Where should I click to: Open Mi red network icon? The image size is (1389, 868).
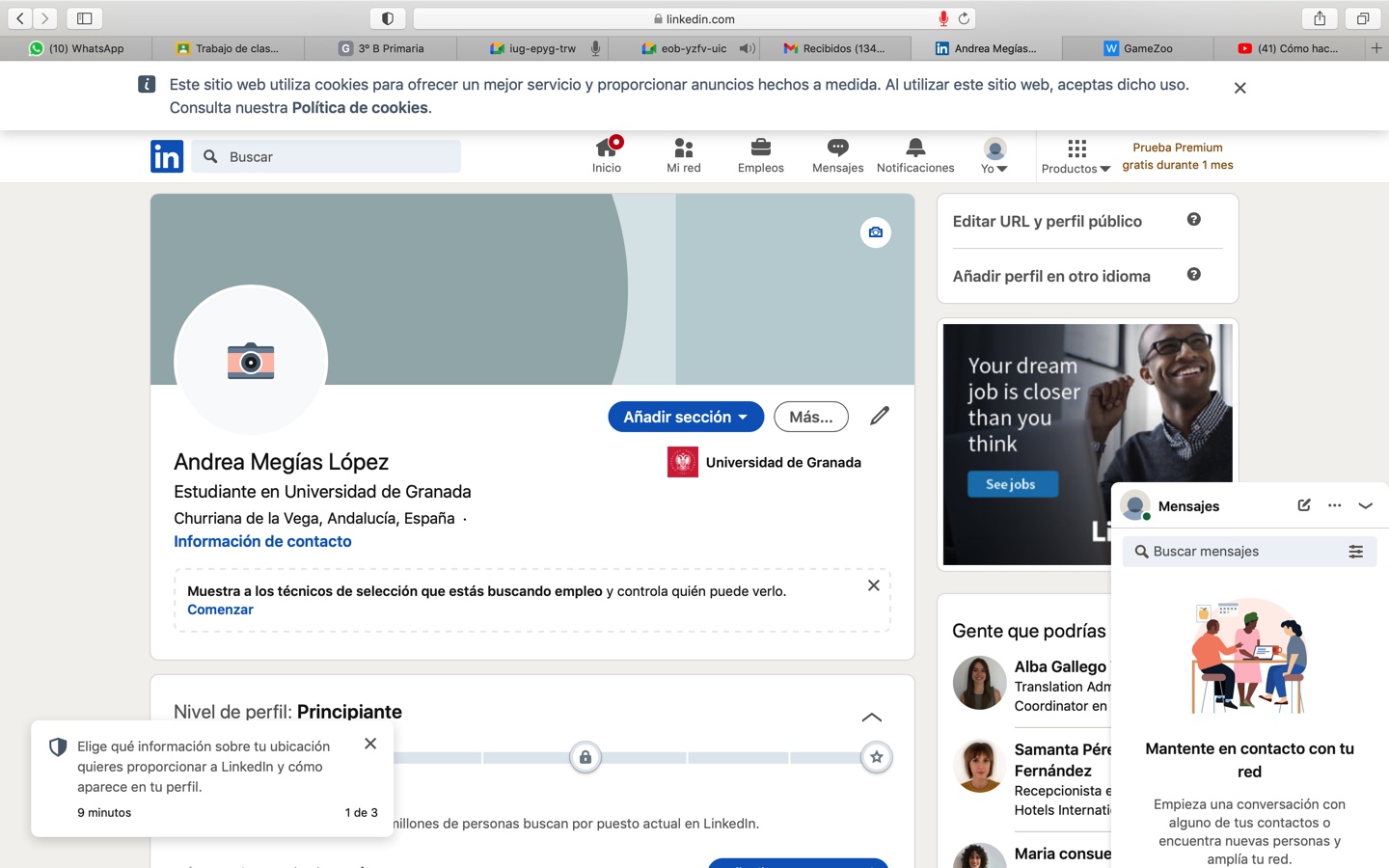(683, 148)
